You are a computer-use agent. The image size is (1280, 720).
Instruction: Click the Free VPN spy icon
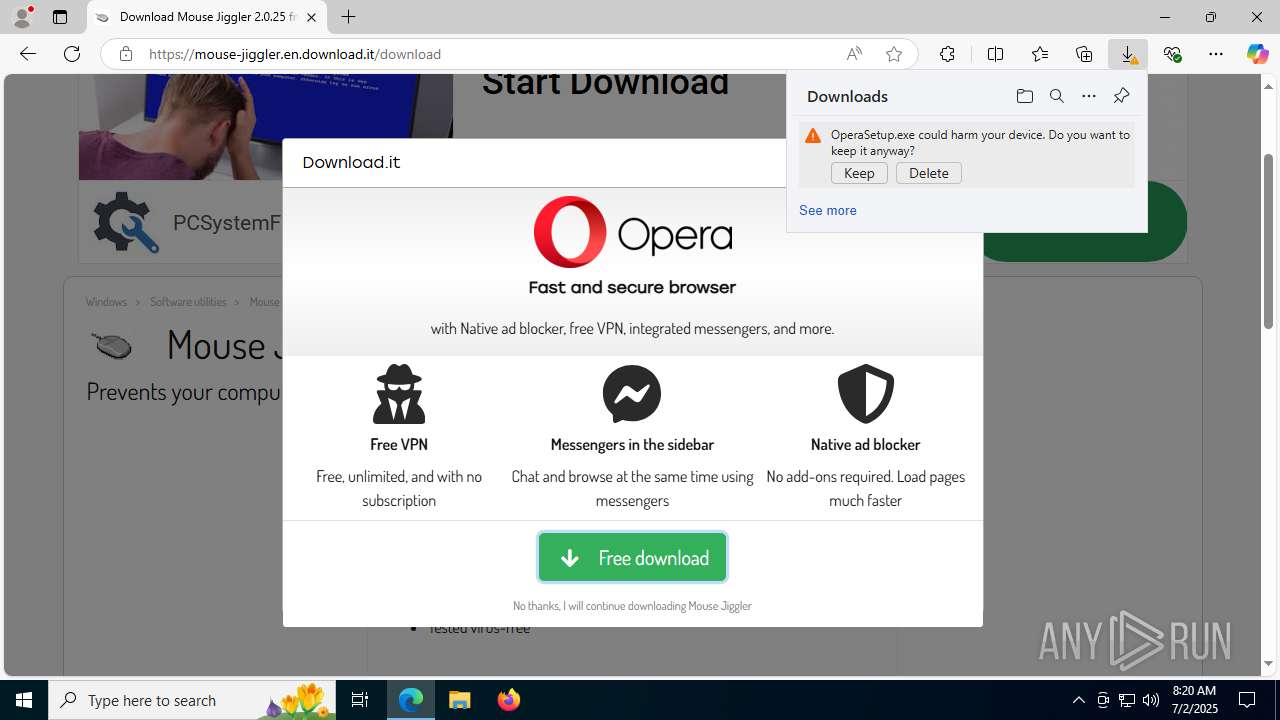click(x=399, y=394)
